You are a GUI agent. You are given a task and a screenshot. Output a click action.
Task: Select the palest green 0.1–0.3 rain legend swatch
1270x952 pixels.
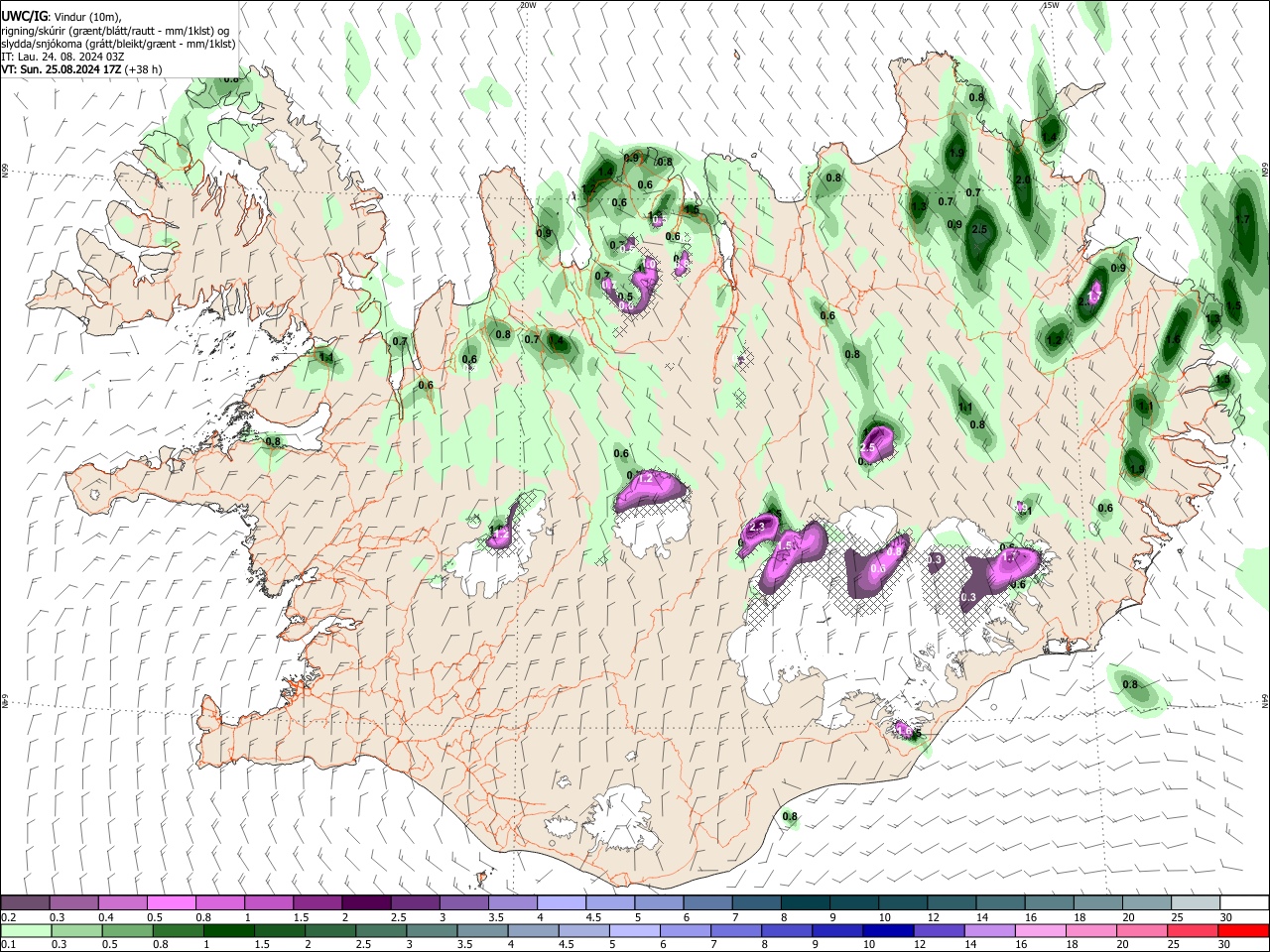(27, 931)
